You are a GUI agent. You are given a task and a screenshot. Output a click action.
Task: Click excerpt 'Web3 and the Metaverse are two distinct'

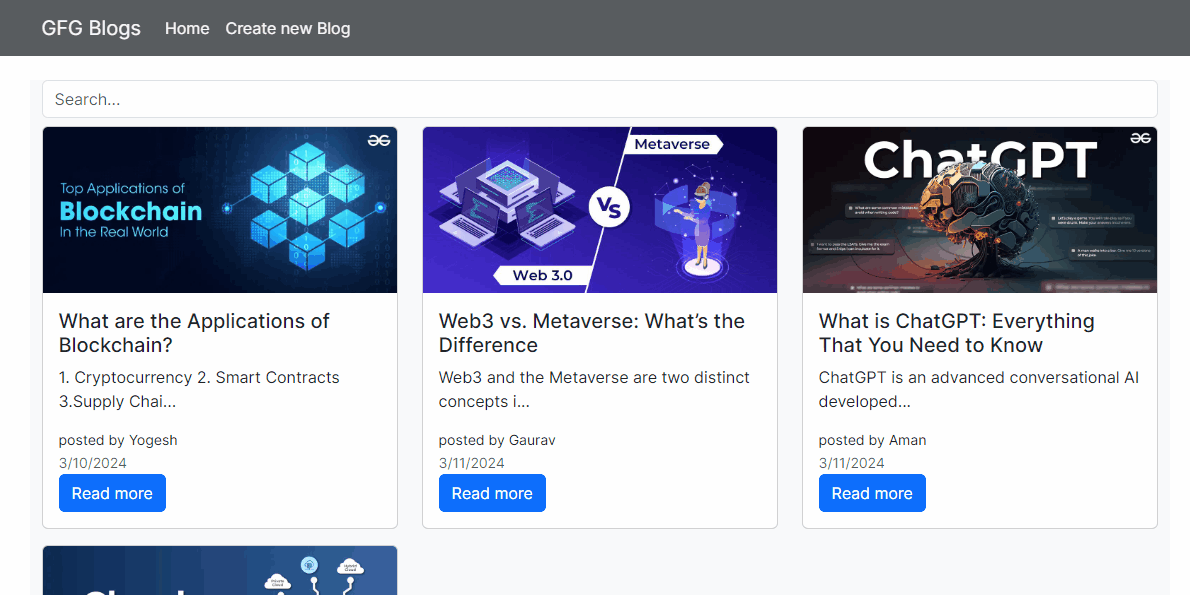(x=594, y=377)
